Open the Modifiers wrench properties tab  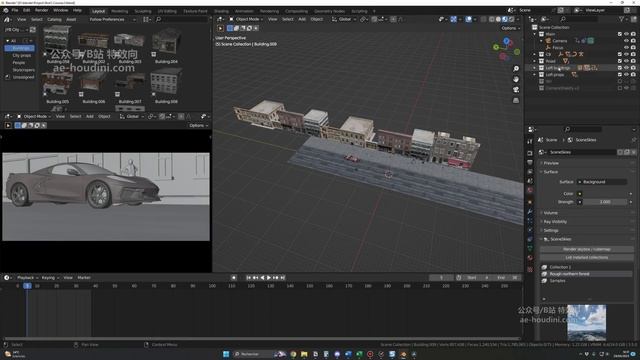coord(530,211)
